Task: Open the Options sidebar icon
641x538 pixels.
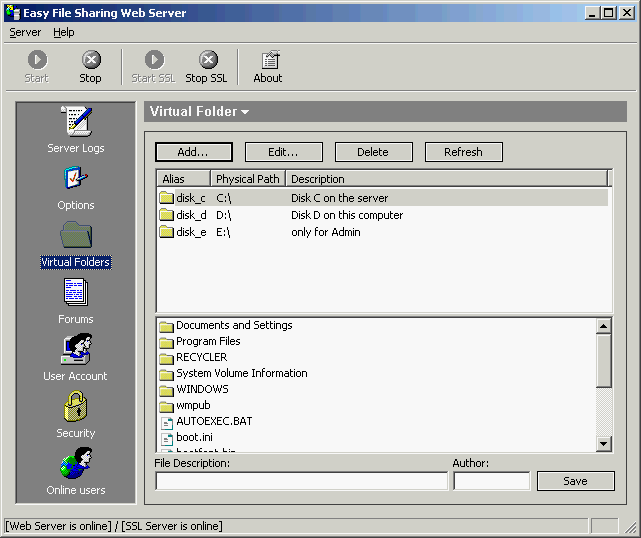Action: click(76, 178)
